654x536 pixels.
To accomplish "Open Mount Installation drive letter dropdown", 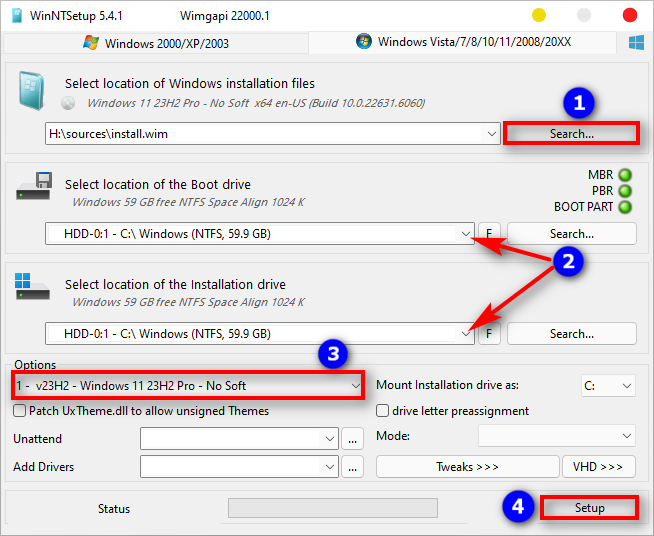I will click(x=626, y=385).
